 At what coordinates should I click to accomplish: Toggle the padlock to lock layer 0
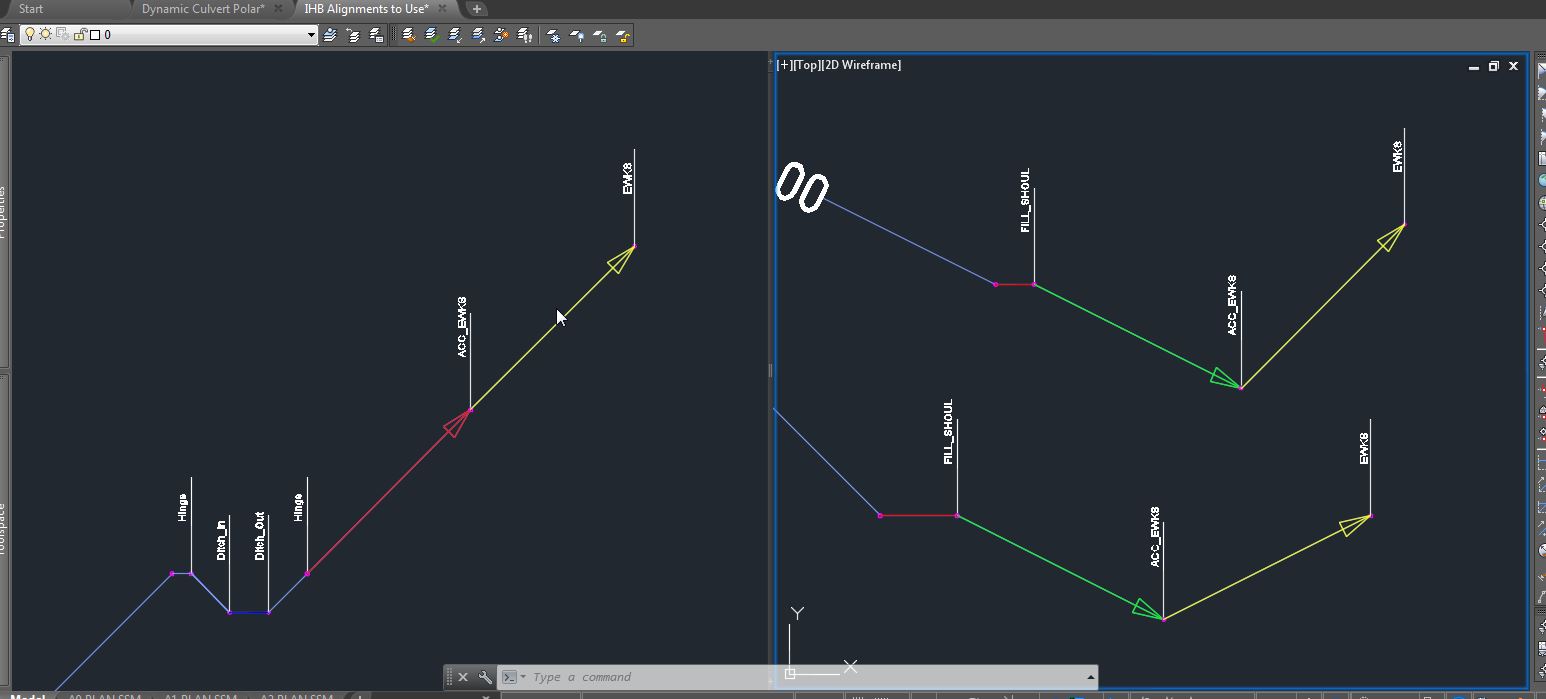78,33
